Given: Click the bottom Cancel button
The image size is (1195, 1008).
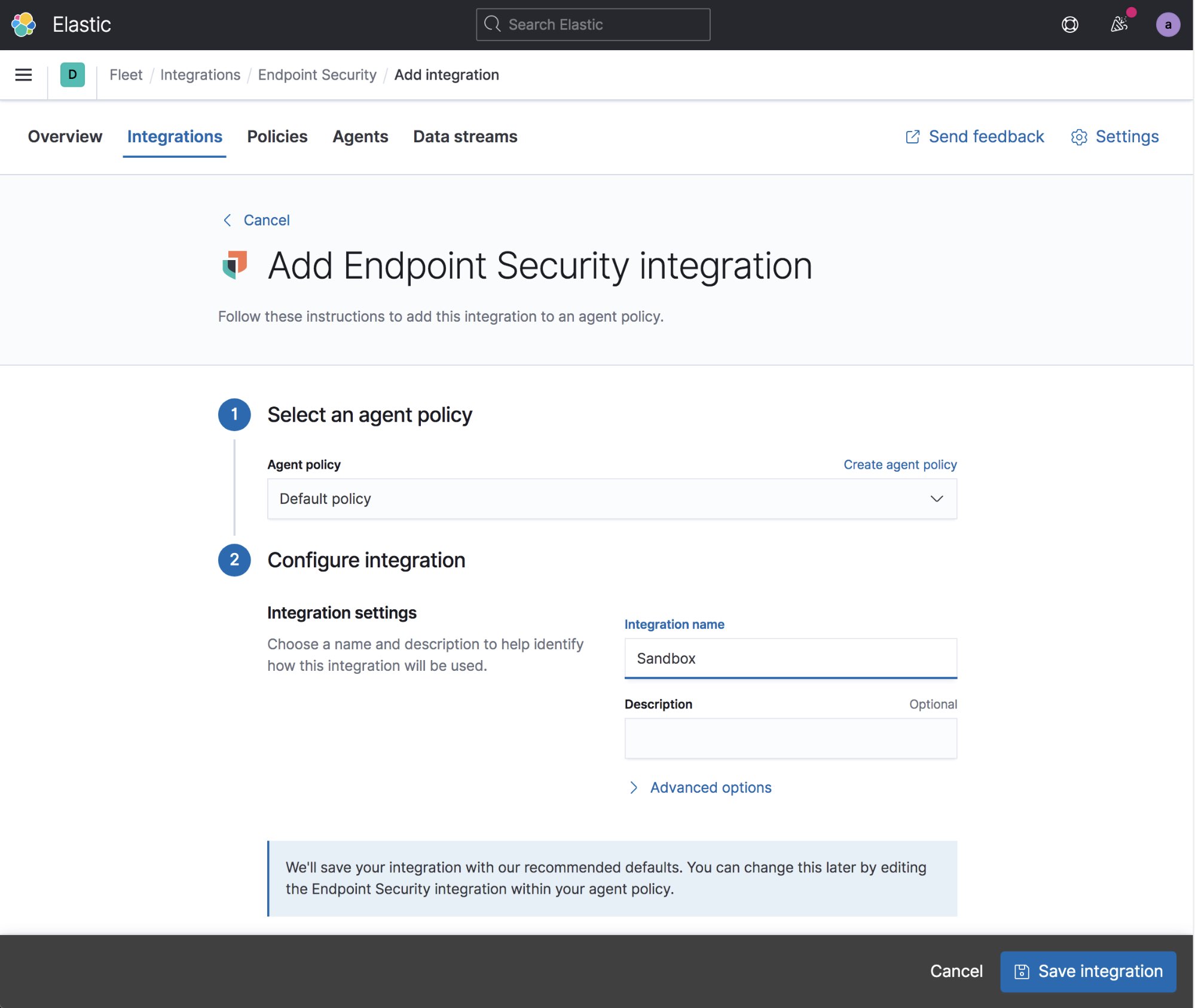Looking at the screenshot, I should pos(956,970).
